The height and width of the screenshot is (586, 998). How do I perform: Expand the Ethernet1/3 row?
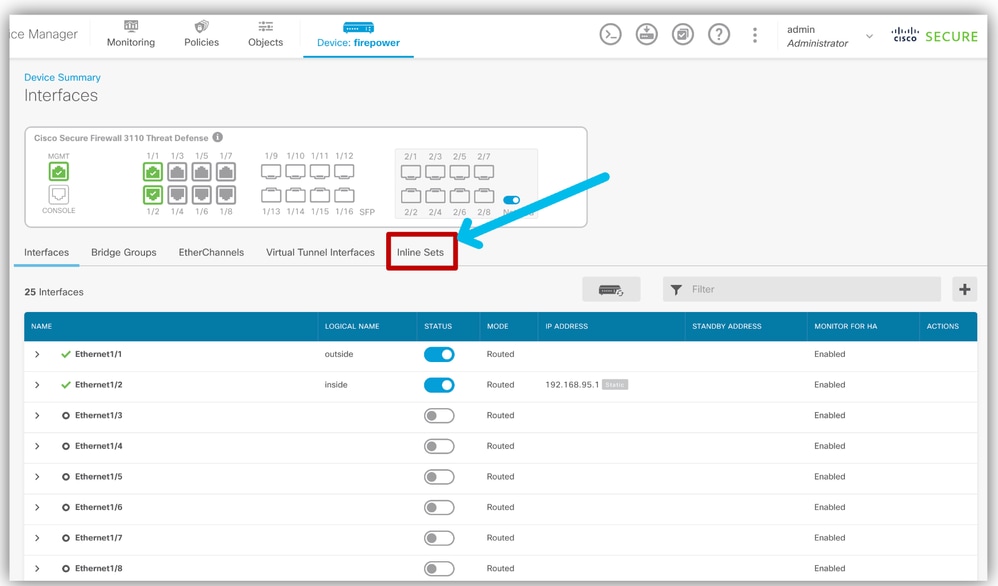pyautogui.click(x=37, y=415)
